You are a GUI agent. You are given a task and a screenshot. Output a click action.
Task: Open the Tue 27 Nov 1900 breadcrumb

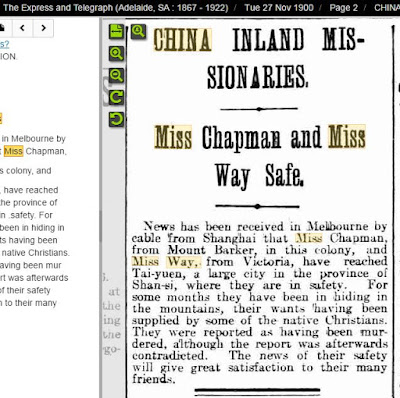click(x=279, y=7)
